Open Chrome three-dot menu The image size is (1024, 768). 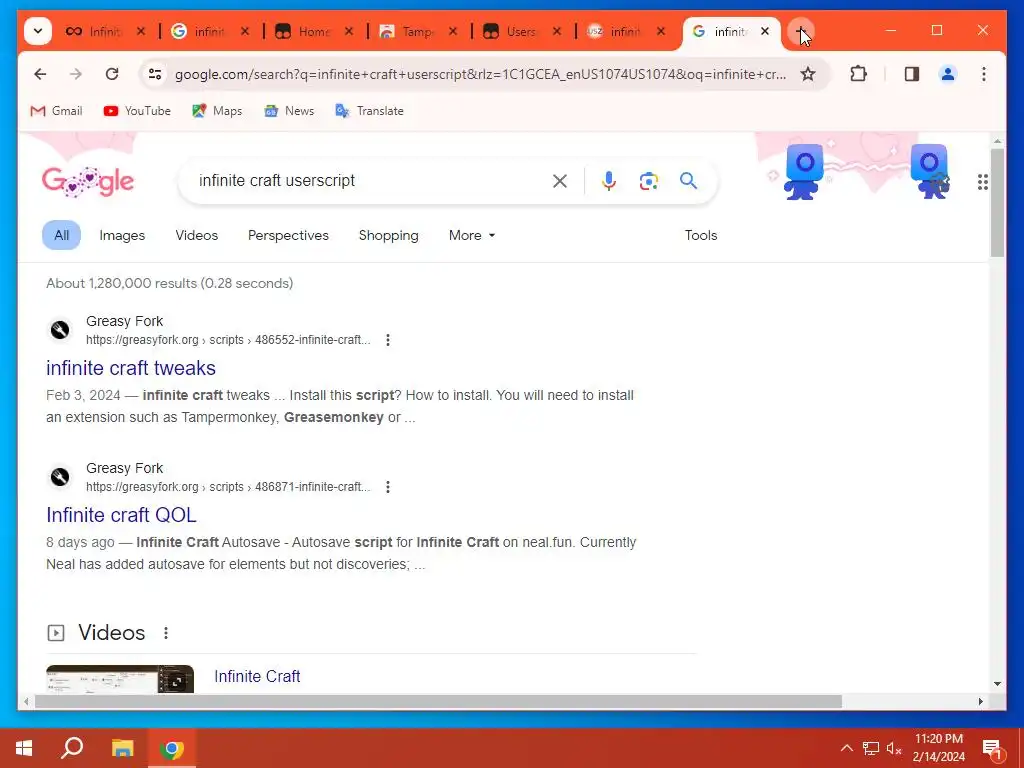(x=984, y=74)
